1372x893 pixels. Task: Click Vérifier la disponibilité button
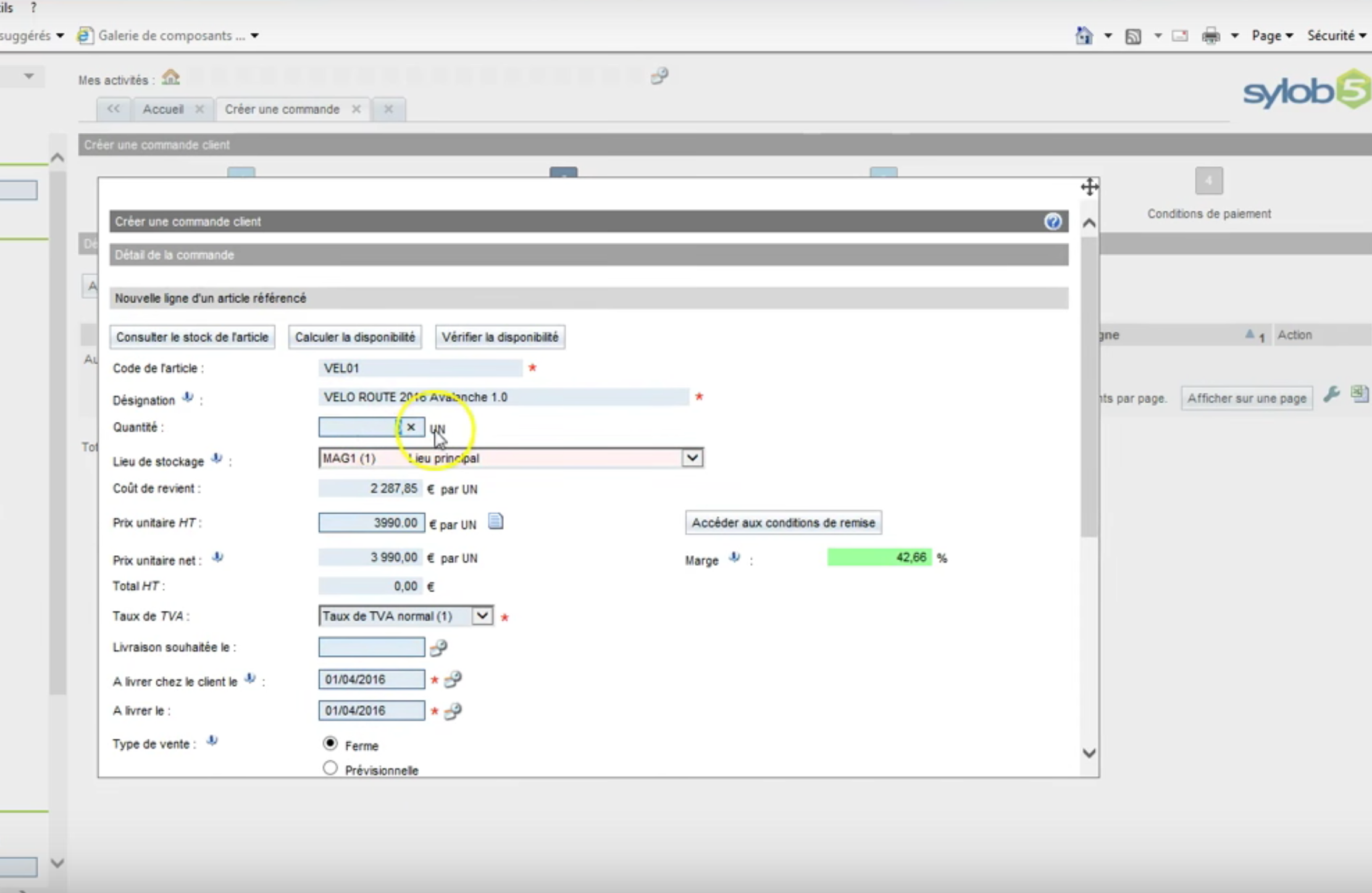point(500,337)
